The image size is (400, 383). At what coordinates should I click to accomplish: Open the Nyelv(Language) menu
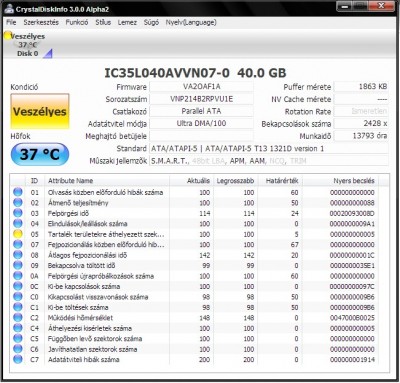[191, 22]
